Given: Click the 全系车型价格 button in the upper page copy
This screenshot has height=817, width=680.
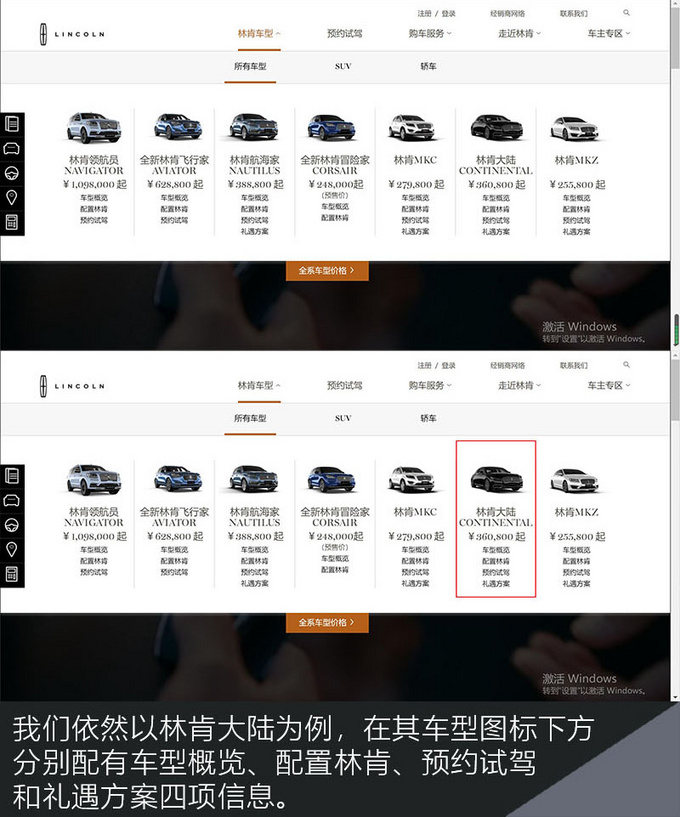Looking at the screenshot, I should [327, 270].
